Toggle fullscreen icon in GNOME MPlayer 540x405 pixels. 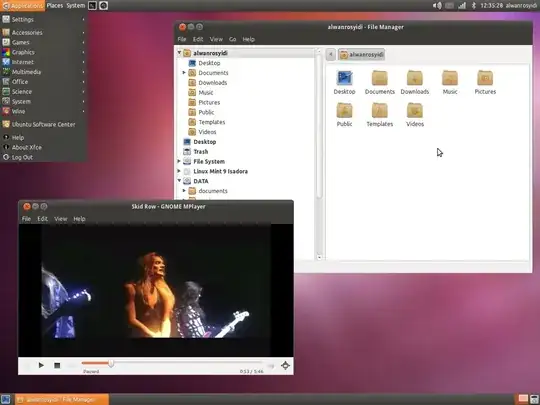[285, 365]
